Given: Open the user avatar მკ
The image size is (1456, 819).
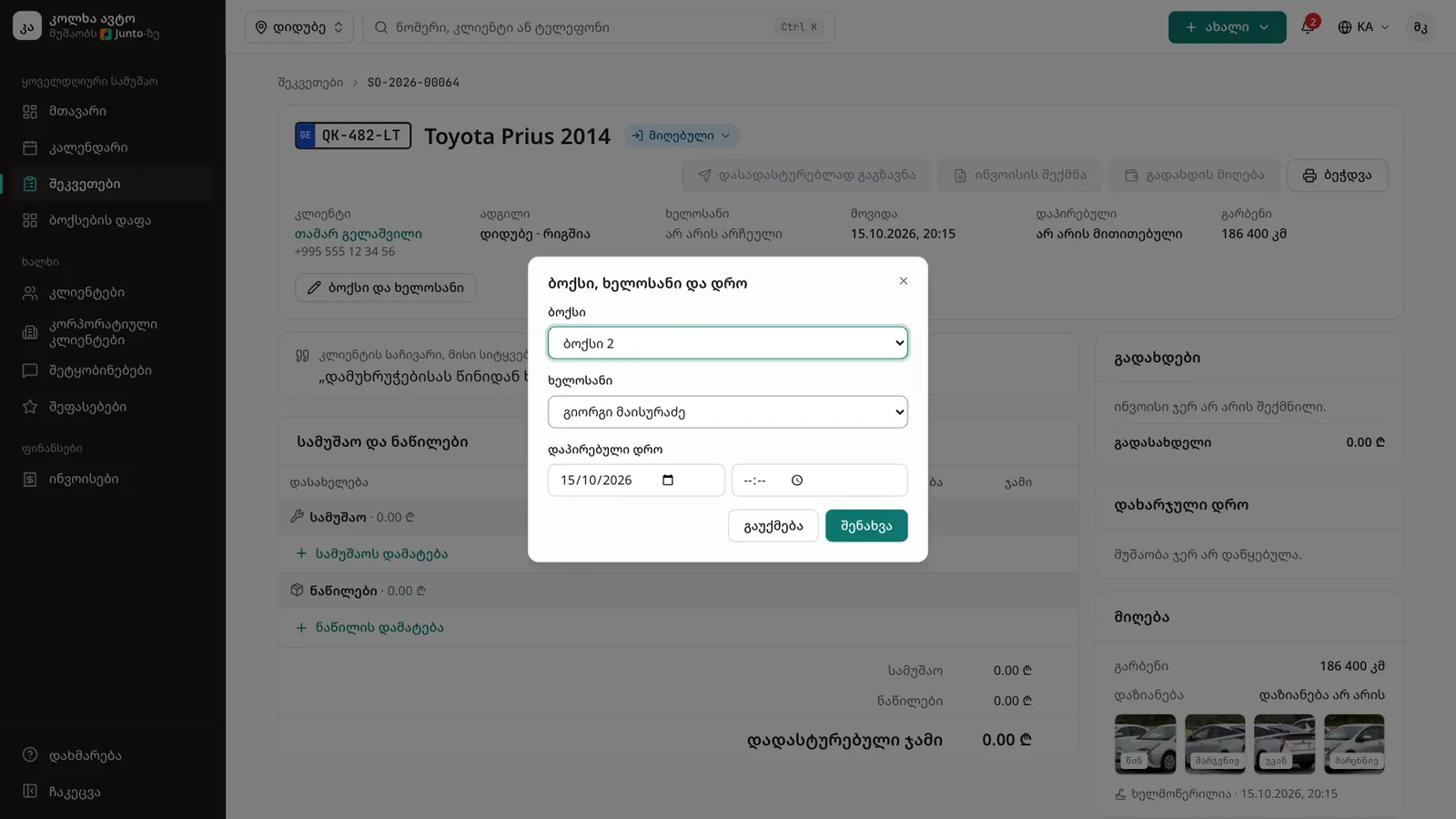Looking at the screenshot, I should tap(1420, 27).
